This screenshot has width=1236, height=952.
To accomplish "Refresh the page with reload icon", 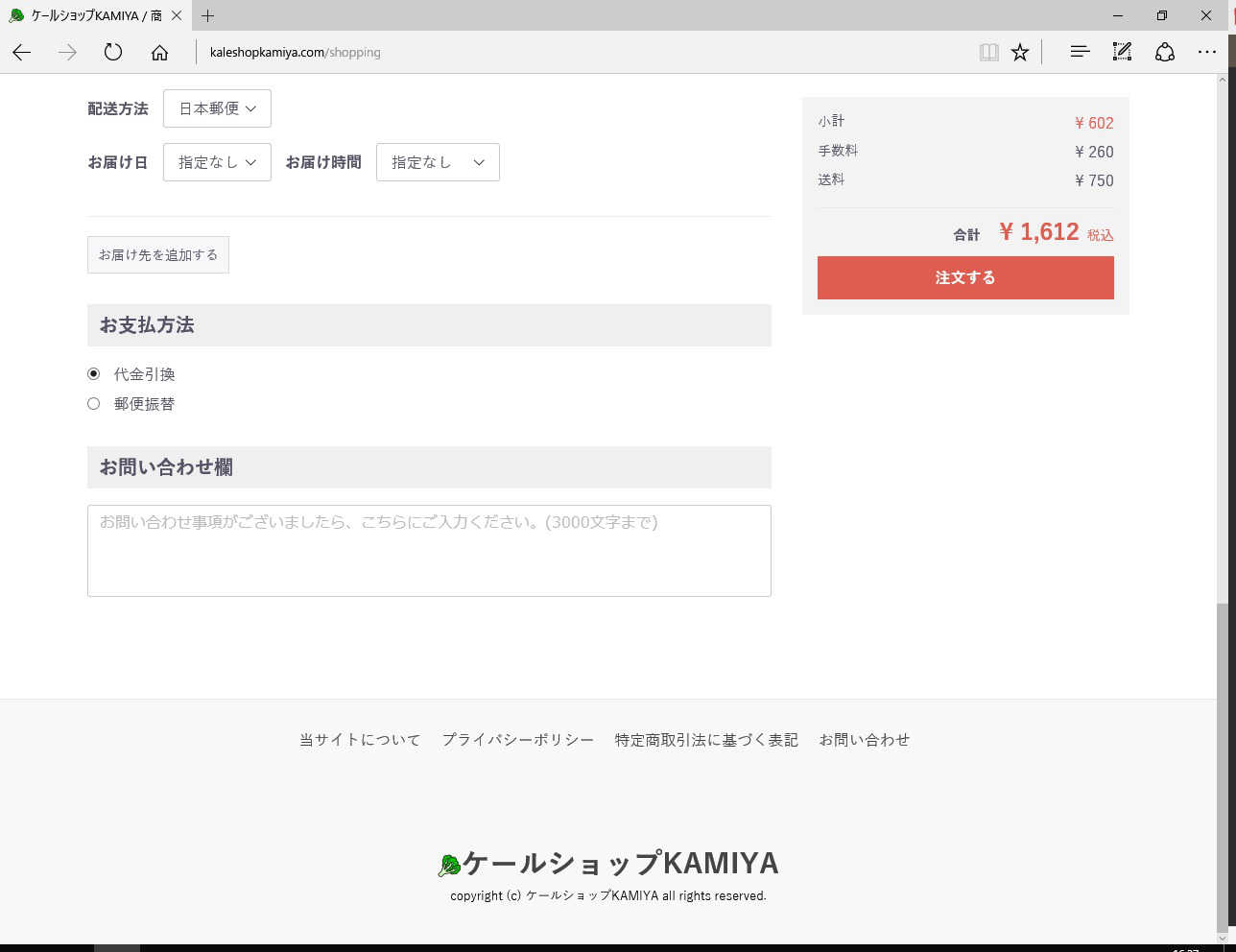I will pos(113,53).
